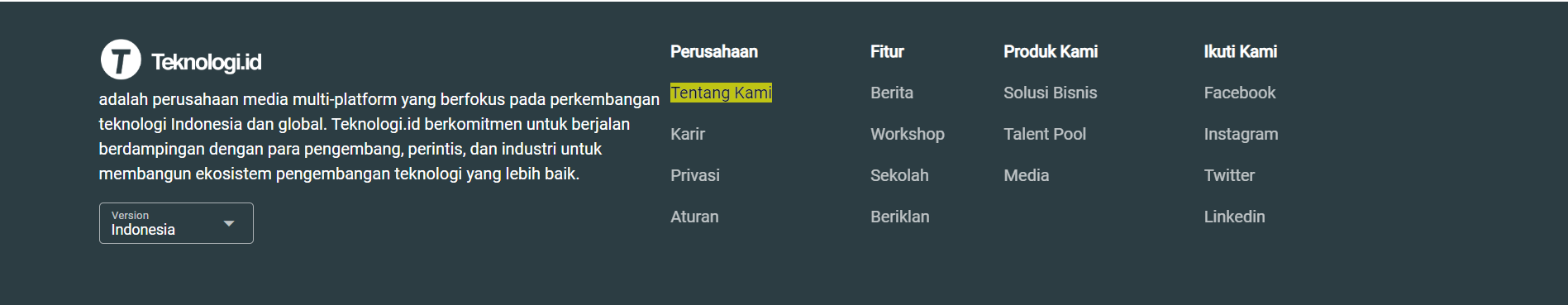Open the Berita feature link
Screen dimensions: 1568x305
892,93
